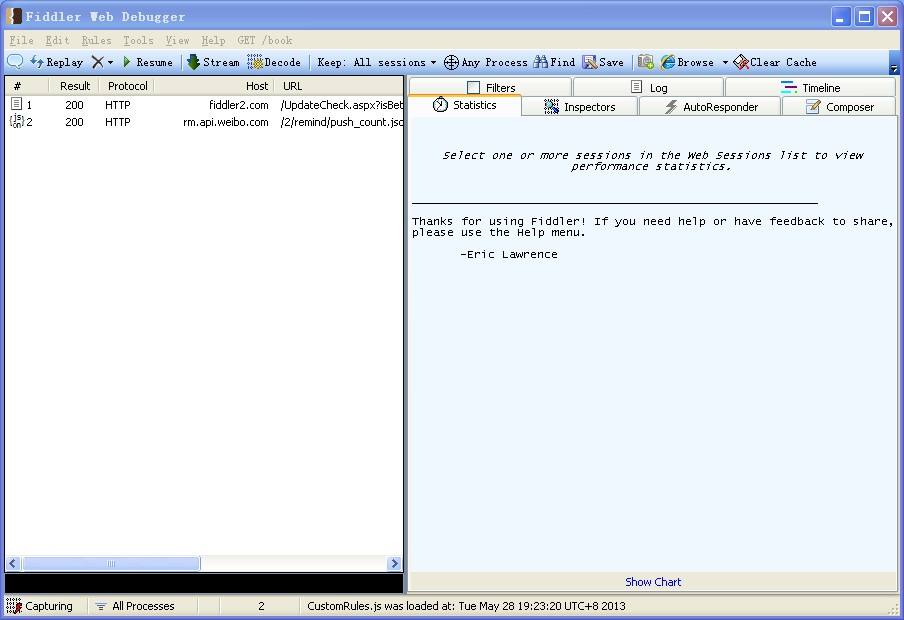Viewport: 904px width, 620px height.
Task: Open the Remove sessions dropdown arrow
Action: tap(110, 62)
